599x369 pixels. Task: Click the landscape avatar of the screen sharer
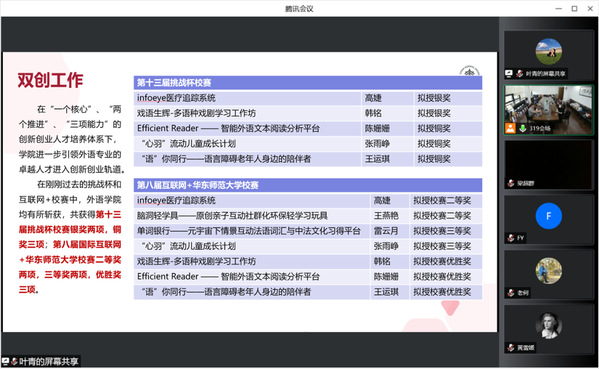tap(549, 51)
